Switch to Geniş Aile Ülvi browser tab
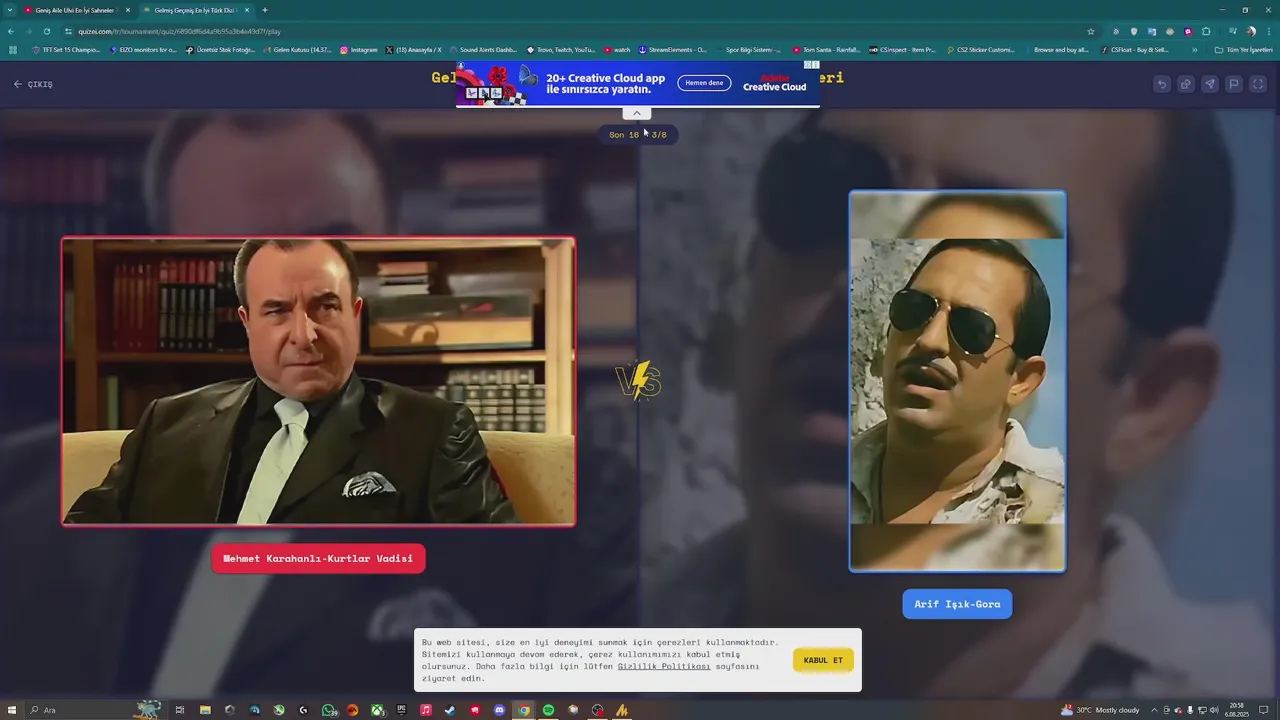Image resolution: width=1280 pixels, height=720 pixels. coord(75,10)
